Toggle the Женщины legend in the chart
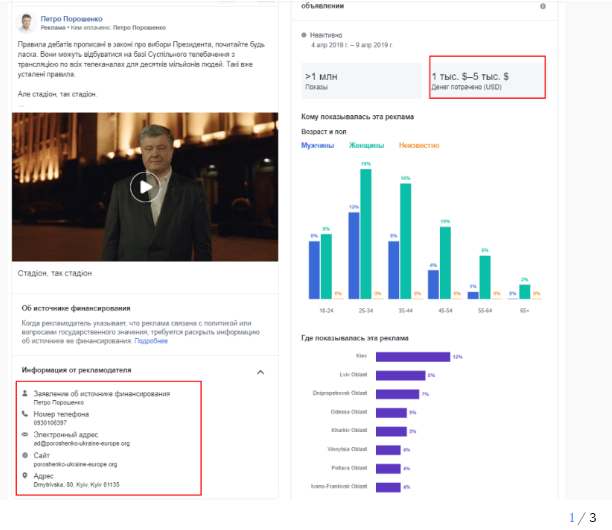 (x=366, y=146)
